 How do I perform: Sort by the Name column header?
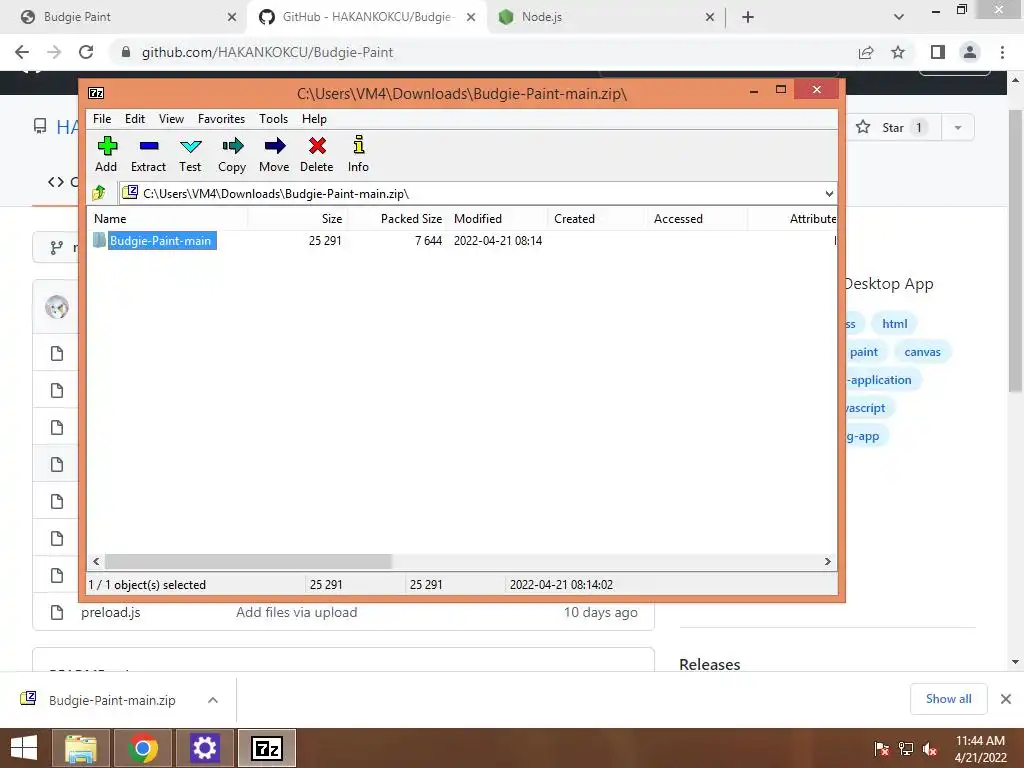[167, 219]
